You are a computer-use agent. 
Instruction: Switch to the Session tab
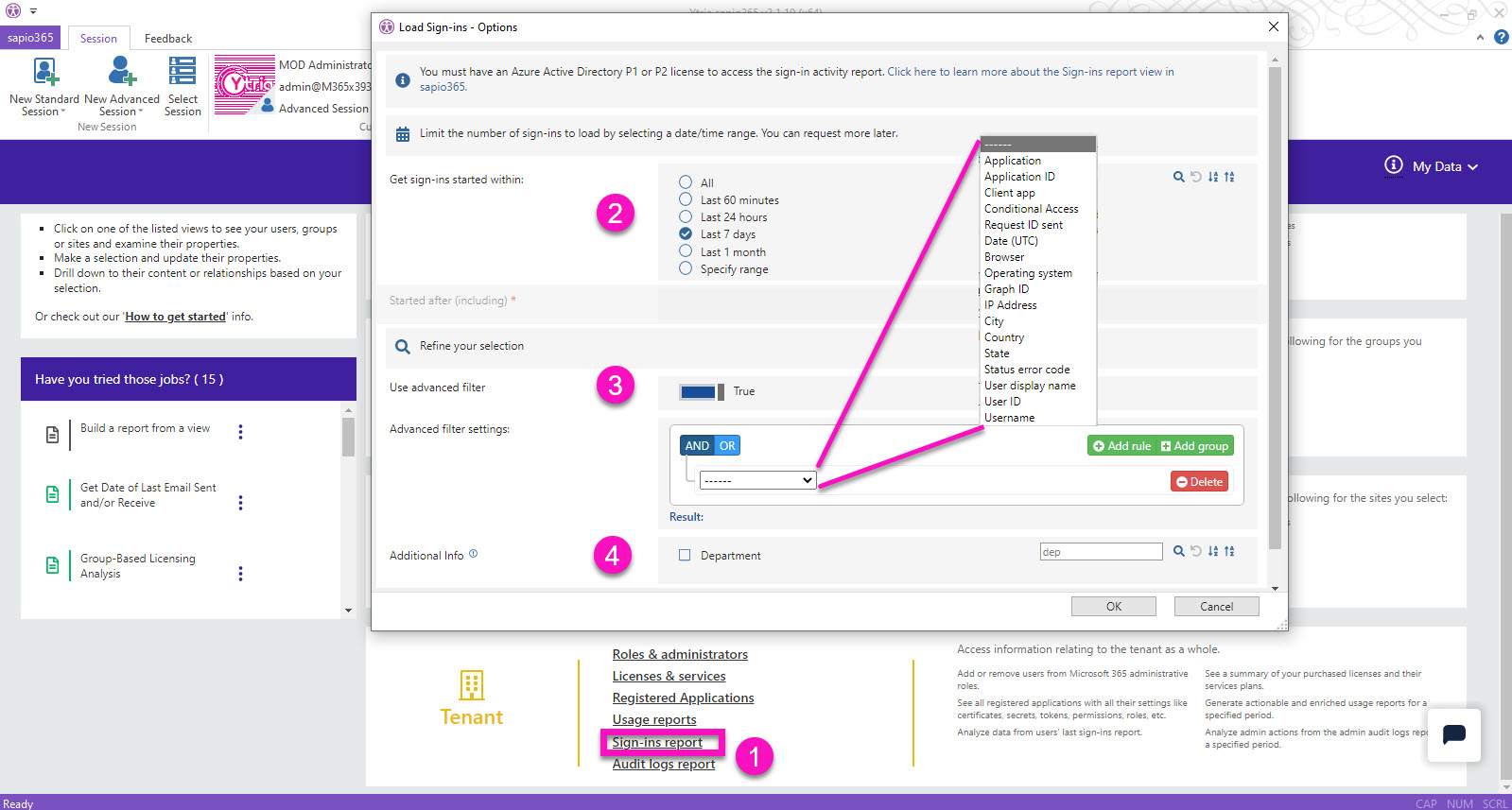click(98, 39)
